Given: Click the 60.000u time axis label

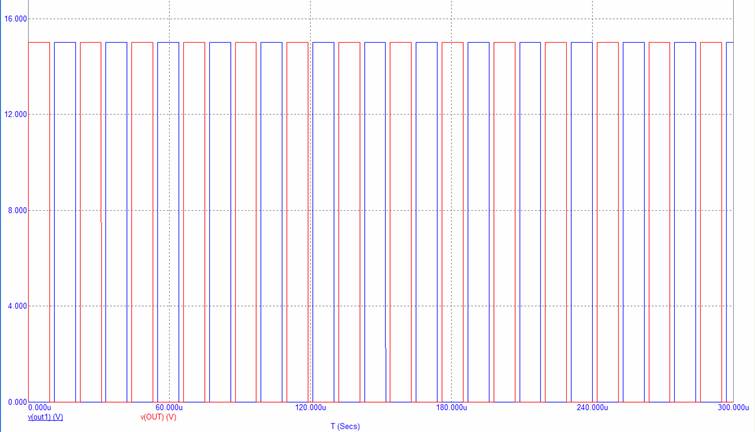Looking at the screenshot, I should 169,408.
